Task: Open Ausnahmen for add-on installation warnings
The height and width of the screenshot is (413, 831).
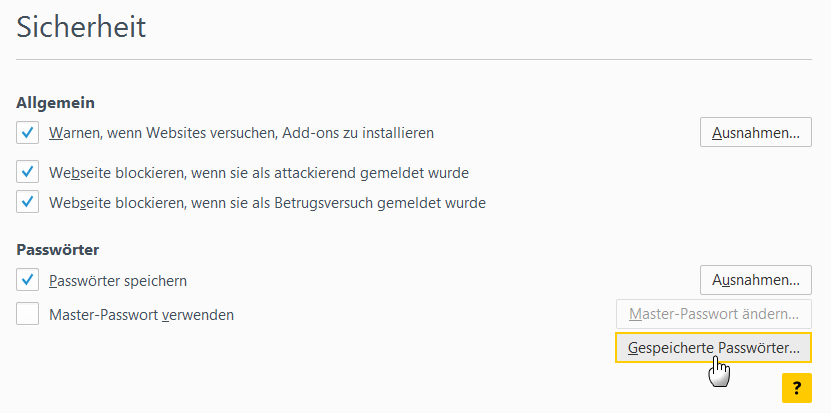Action: pyautogui.click(x=756, y=132)
